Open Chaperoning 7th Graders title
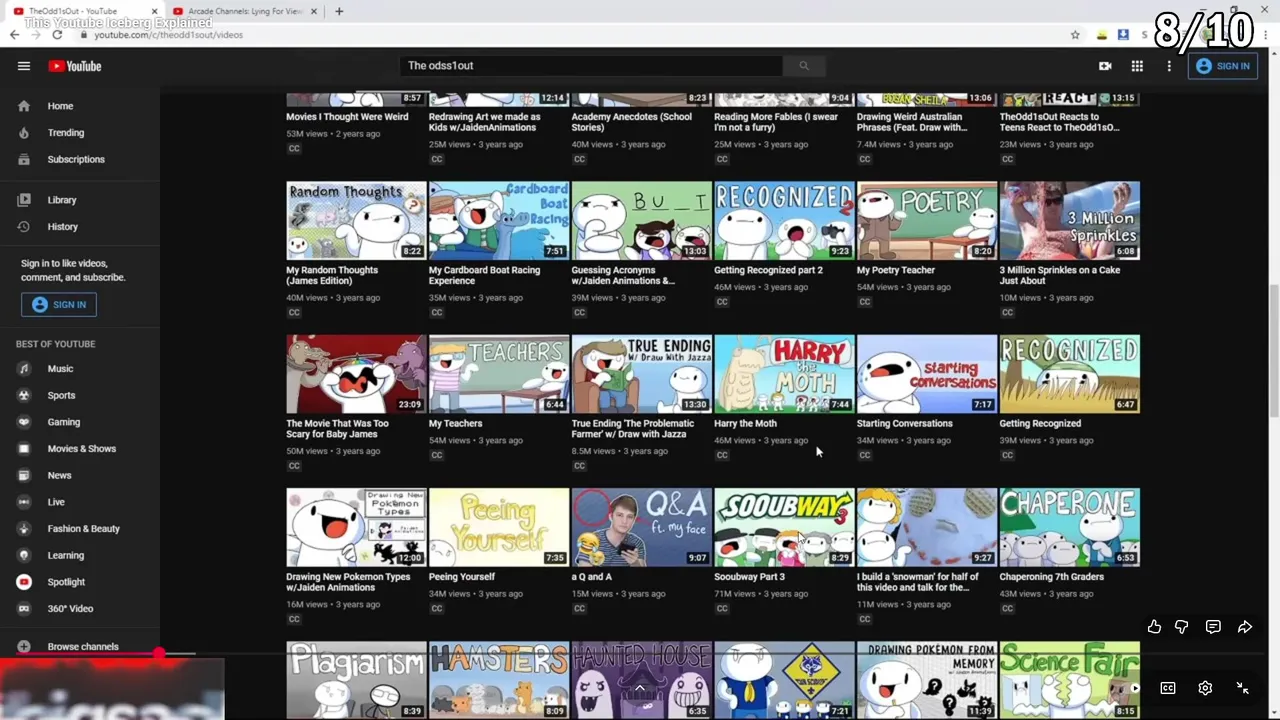Screen dimensions: 1280x720 [x=1052, y=577]
